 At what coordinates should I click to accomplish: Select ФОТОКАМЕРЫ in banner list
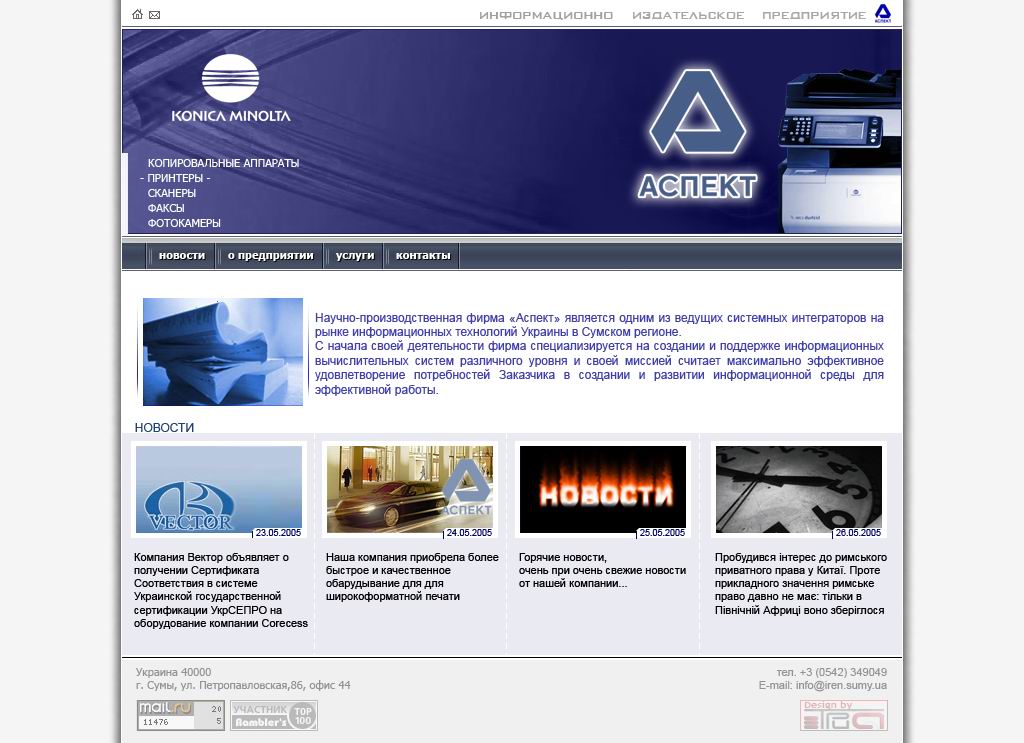[x=184, y=223]
